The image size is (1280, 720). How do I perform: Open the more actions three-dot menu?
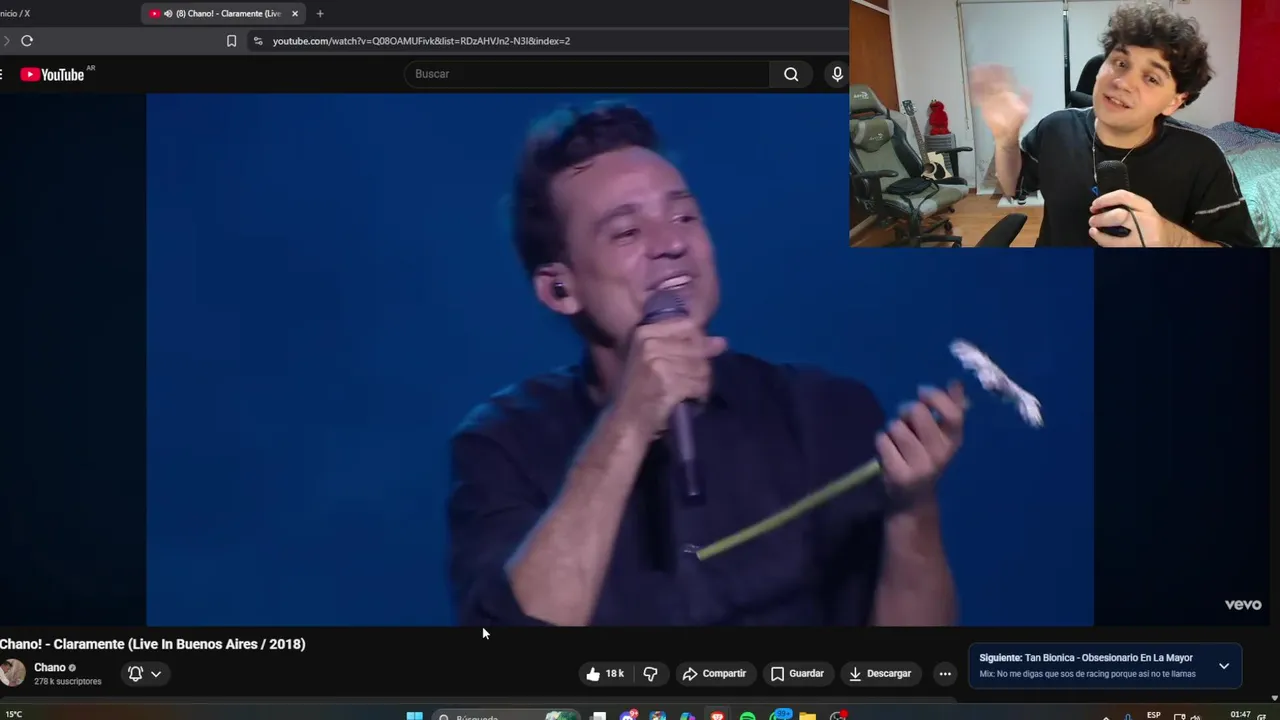(945, 674)
